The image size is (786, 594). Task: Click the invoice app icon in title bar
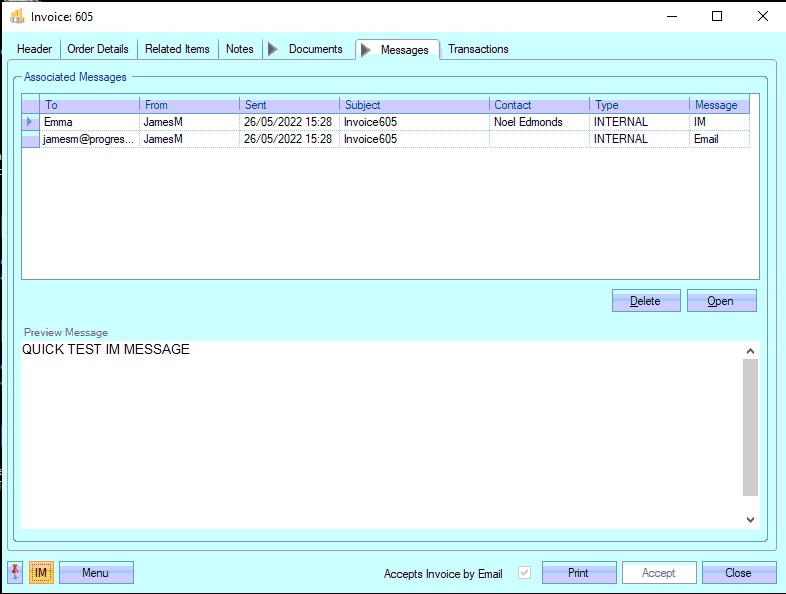coord(16,16)
